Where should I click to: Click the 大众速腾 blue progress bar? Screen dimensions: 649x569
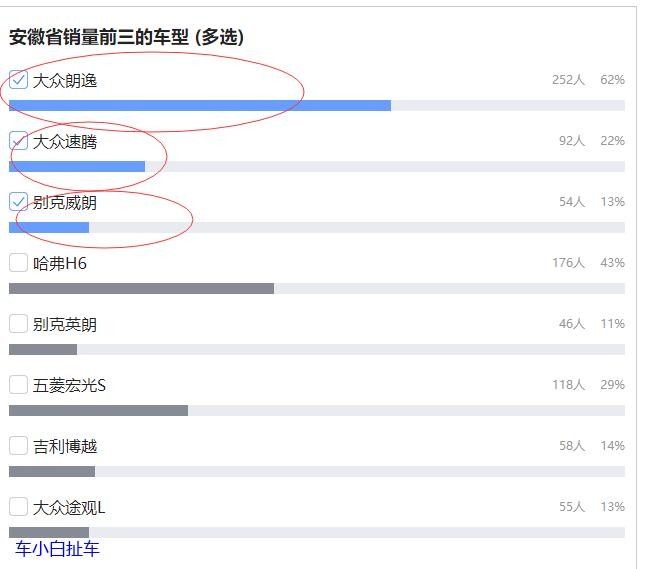click(x=77, y=166)
